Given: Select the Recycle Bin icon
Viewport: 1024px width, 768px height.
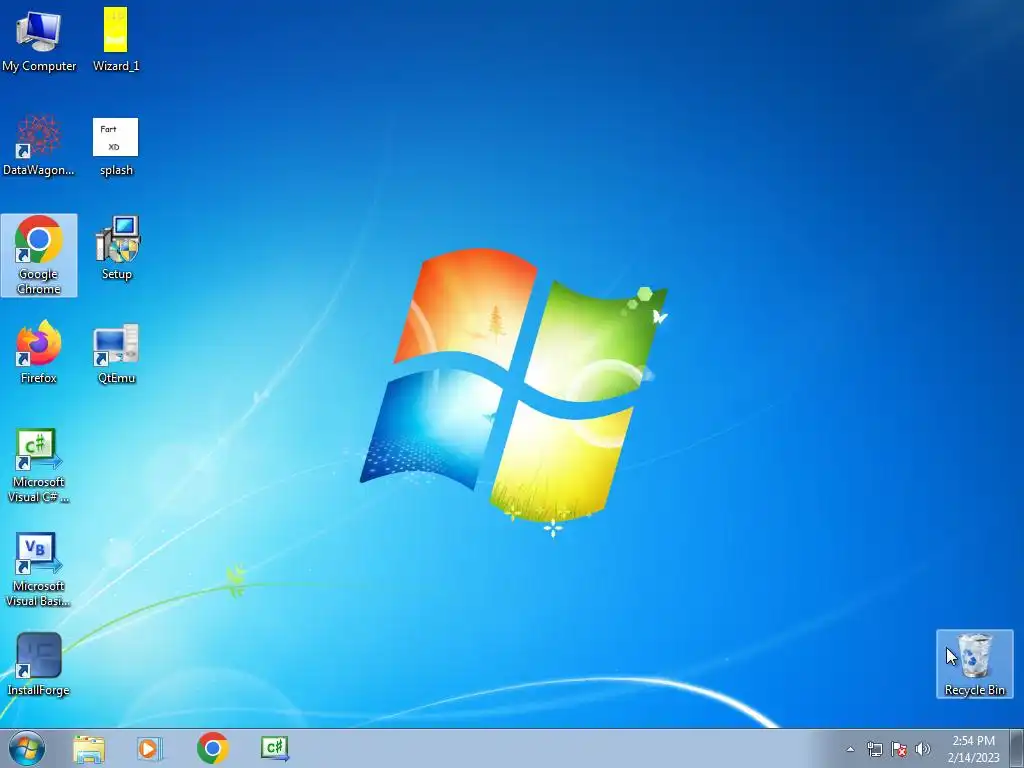Looking at the screenshot, I should (x=974, y=664).
